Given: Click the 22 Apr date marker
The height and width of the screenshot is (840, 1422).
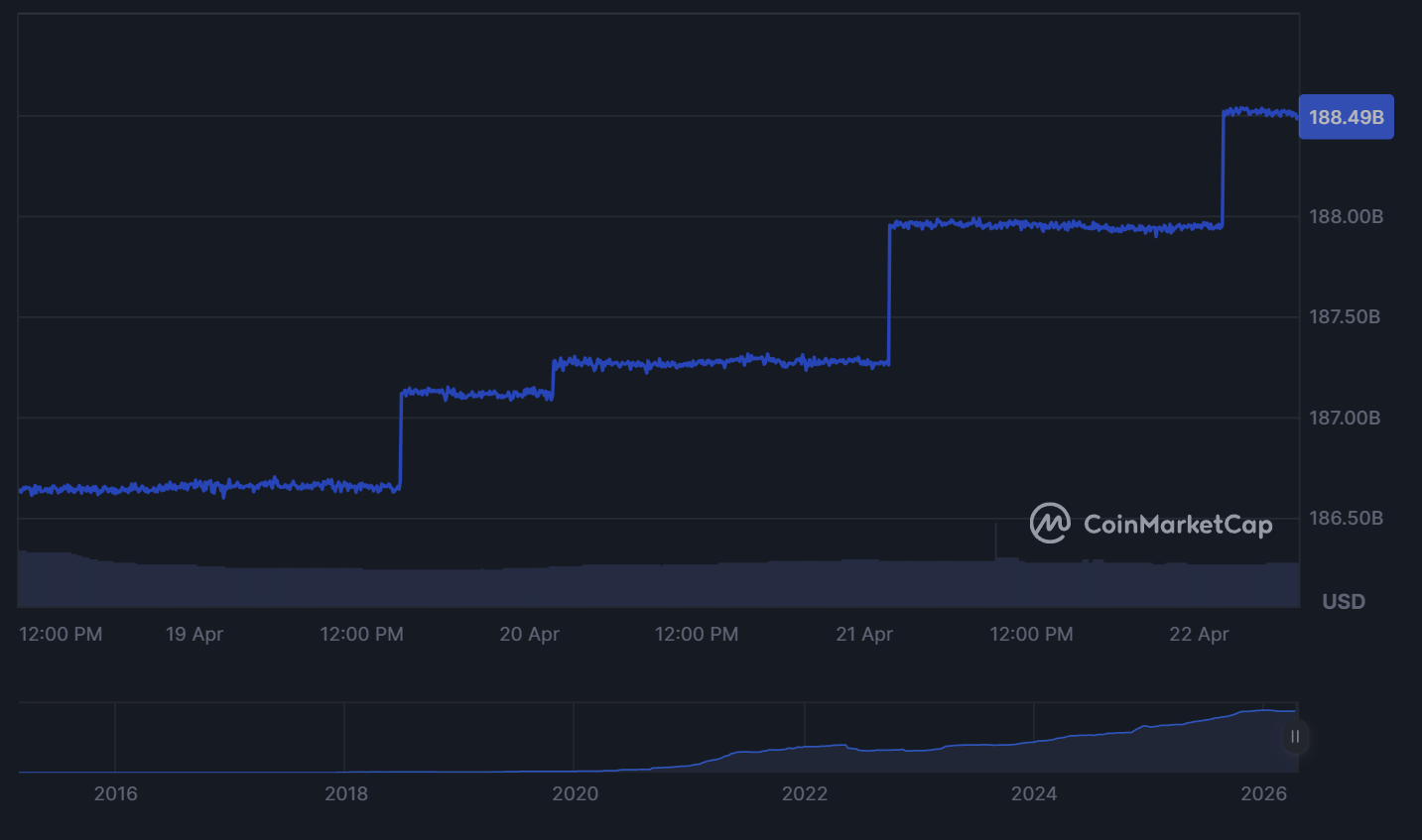Looking at the screenshot, I should tap(1199, 634).
